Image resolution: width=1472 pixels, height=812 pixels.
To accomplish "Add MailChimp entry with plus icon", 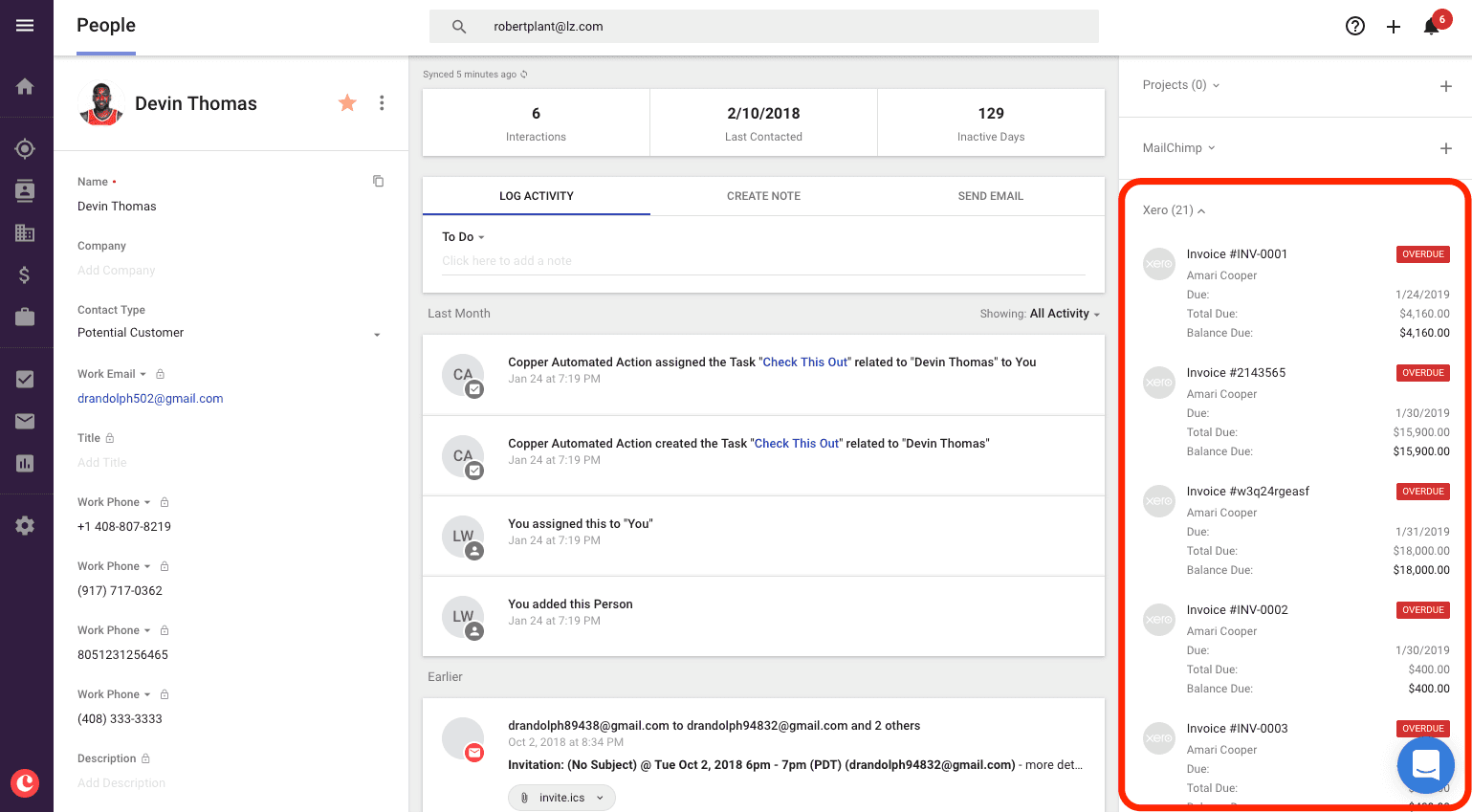I will (x=1446, y=148).
